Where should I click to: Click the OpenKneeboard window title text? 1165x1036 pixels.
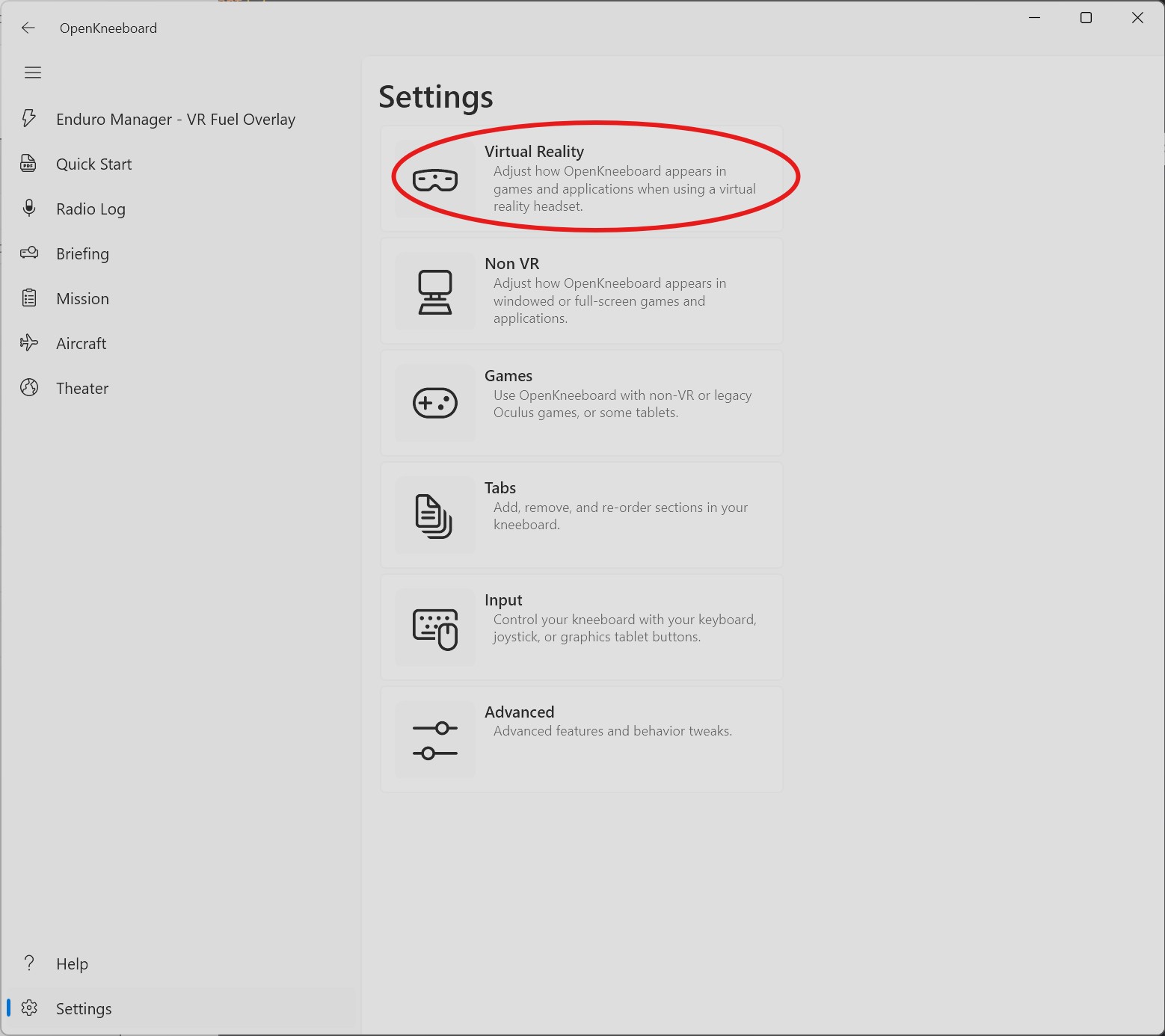pyautogui.click(x=108, y=28)
